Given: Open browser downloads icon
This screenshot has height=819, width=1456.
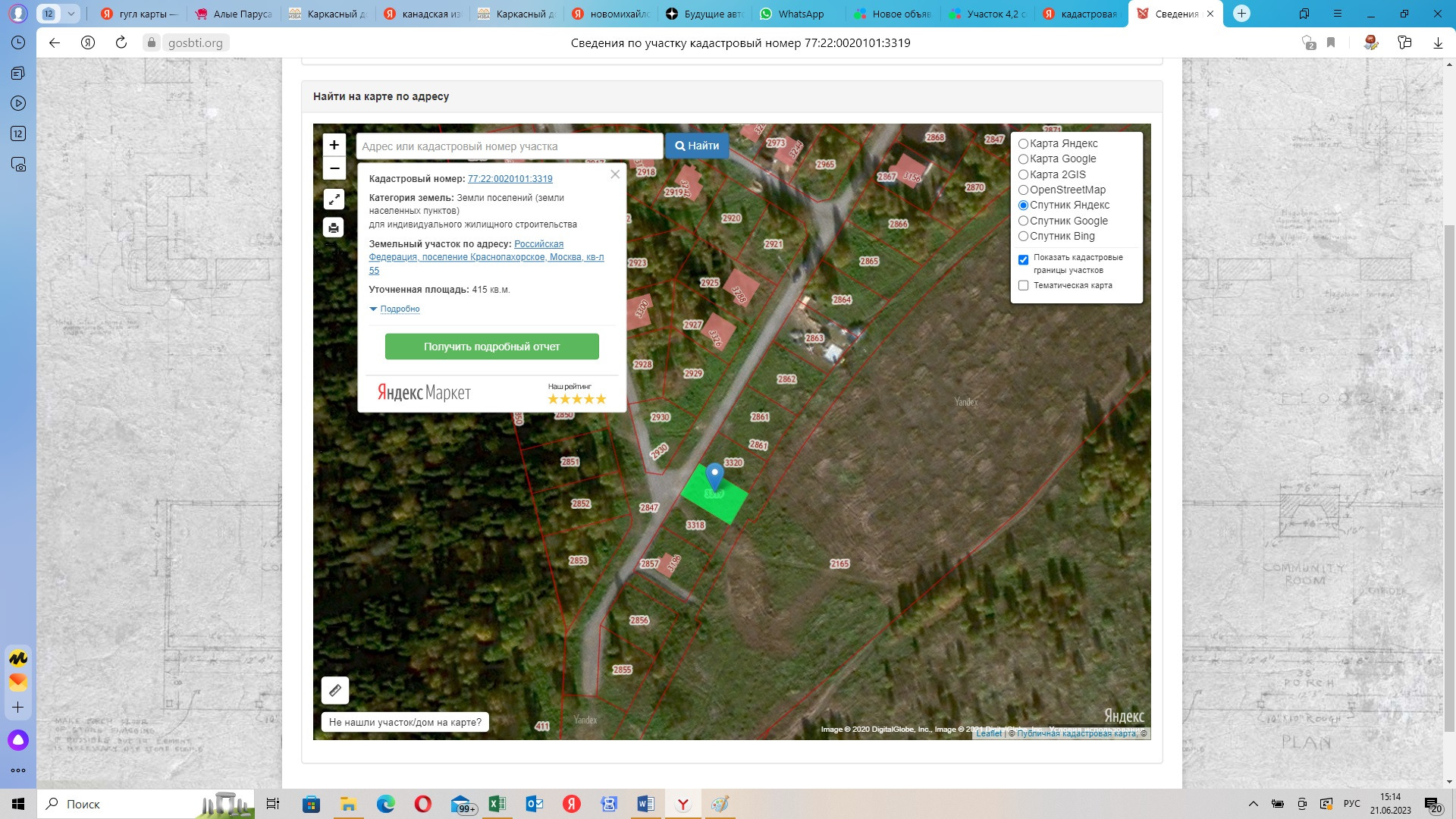Looking at the screenshot, I should pos(1437,42).
